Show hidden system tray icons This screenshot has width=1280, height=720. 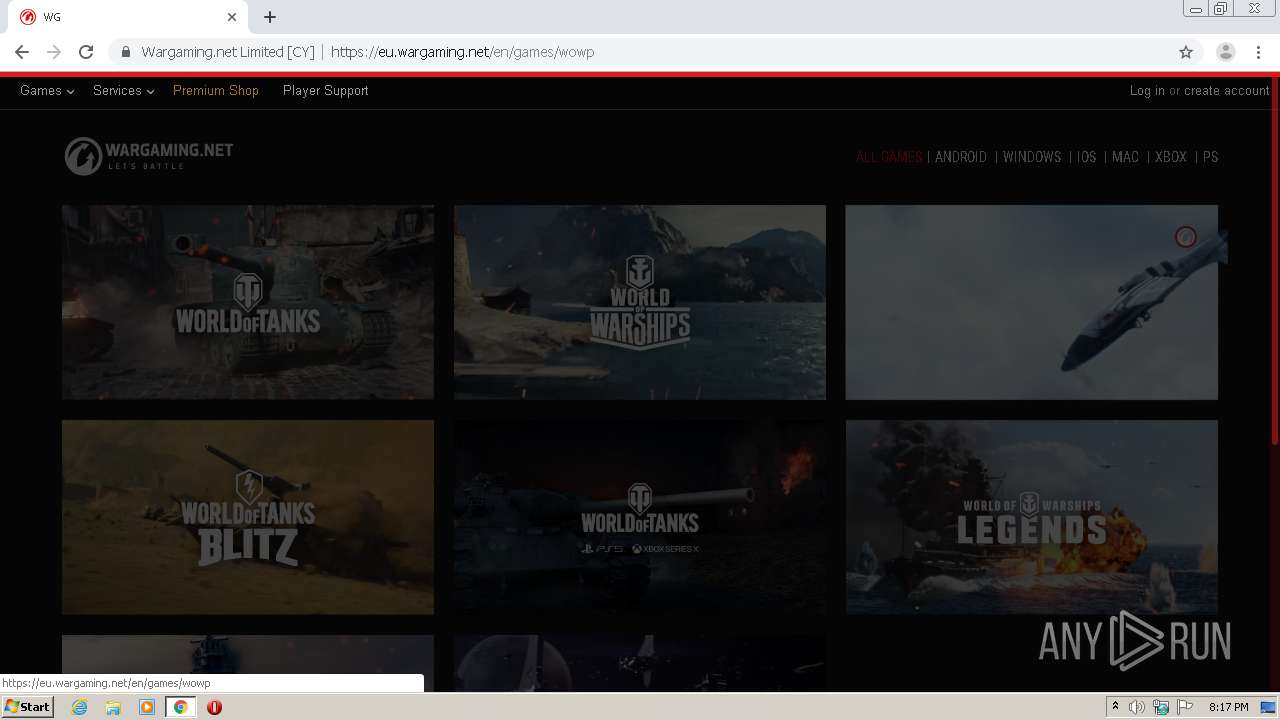[1115, 707]
